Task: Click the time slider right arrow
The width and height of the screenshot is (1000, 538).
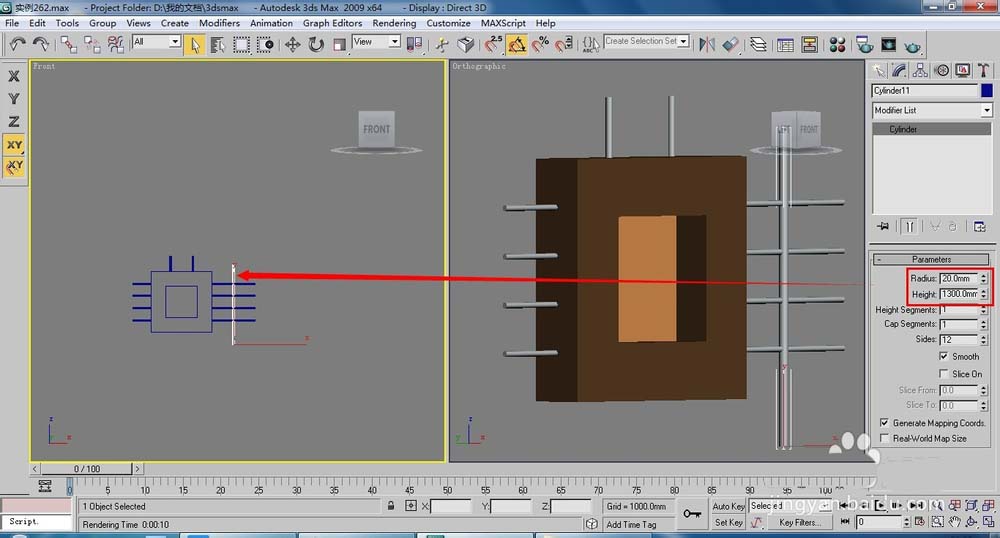Action: [137, 469]
